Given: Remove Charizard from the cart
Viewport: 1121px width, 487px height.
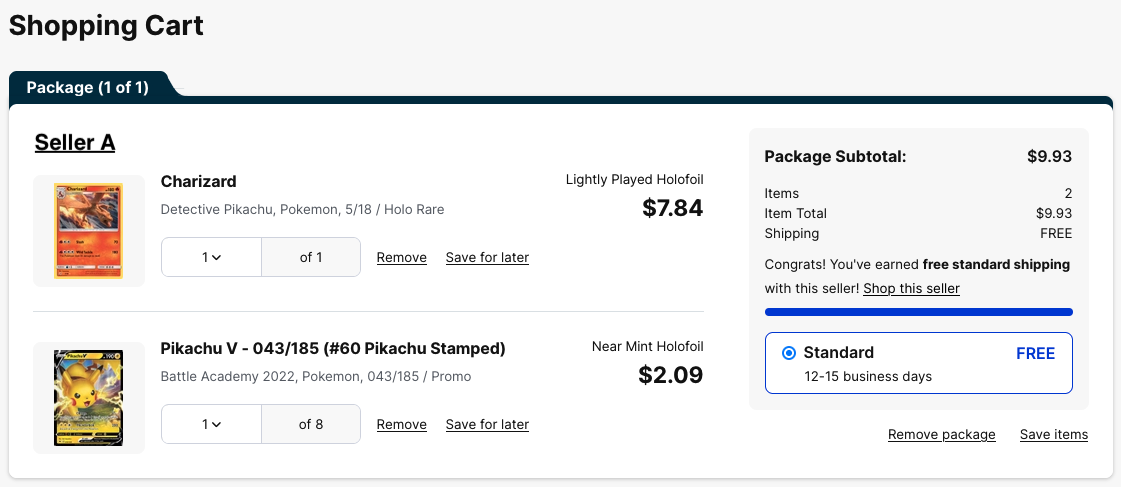Looking at the screenshot, I should pos(402,257).
